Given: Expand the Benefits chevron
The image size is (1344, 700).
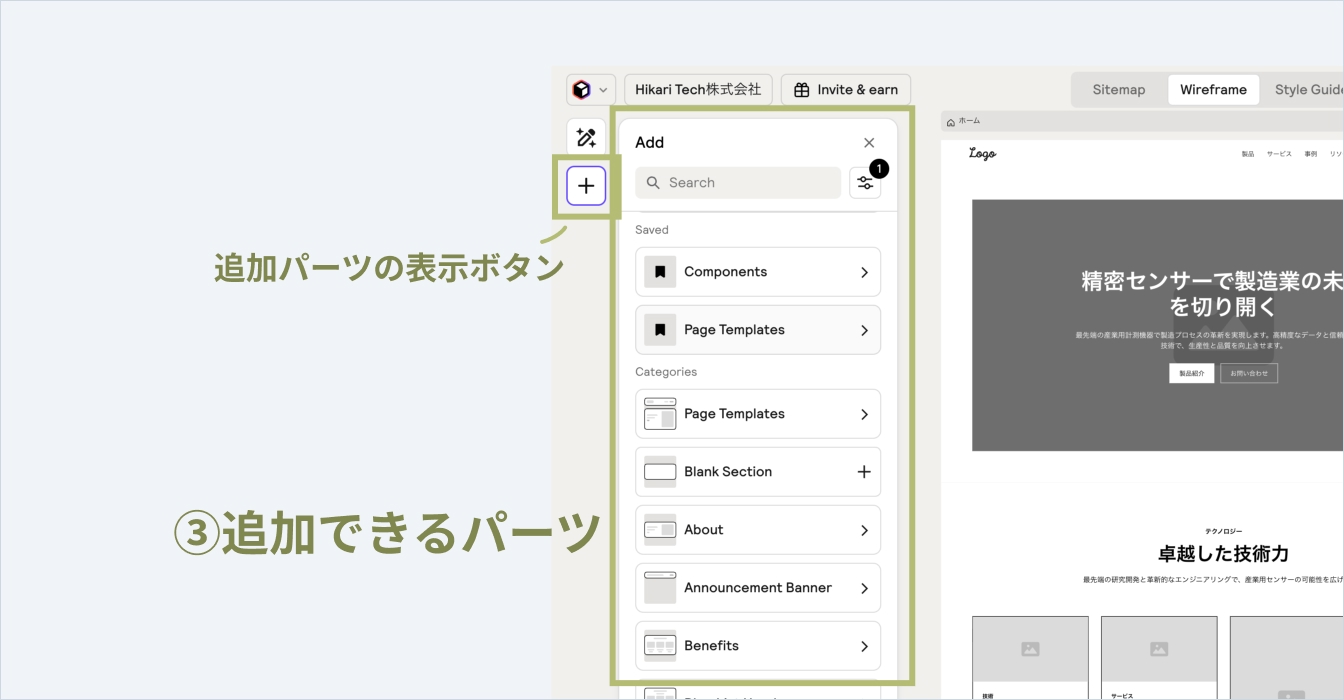Looking at the screenshot, I should click(x=864, y=646).
